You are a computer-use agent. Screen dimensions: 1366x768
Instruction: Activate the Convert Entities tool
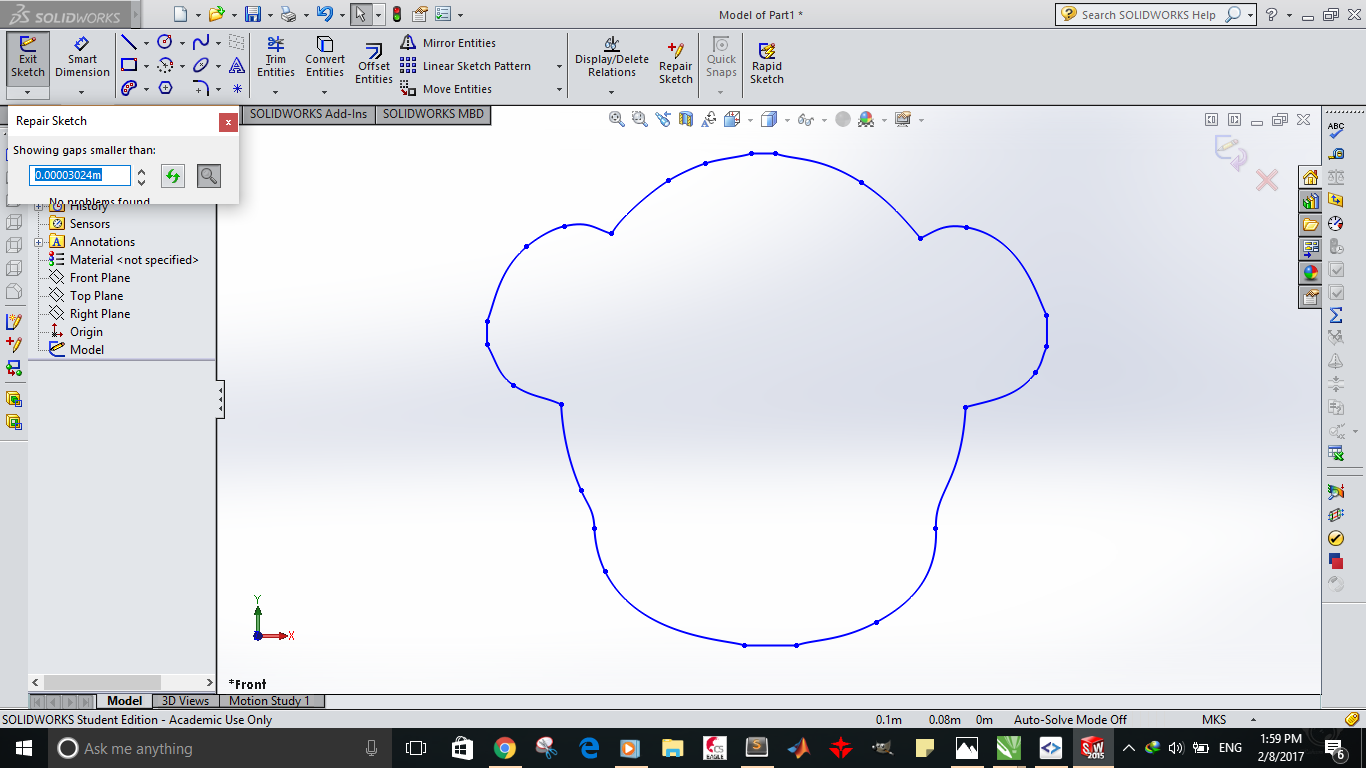coord(325,58)
